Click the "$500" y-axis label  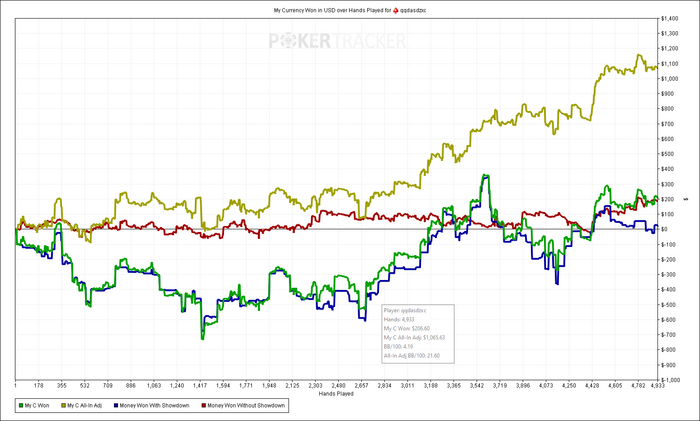click(x=667, y=154)
